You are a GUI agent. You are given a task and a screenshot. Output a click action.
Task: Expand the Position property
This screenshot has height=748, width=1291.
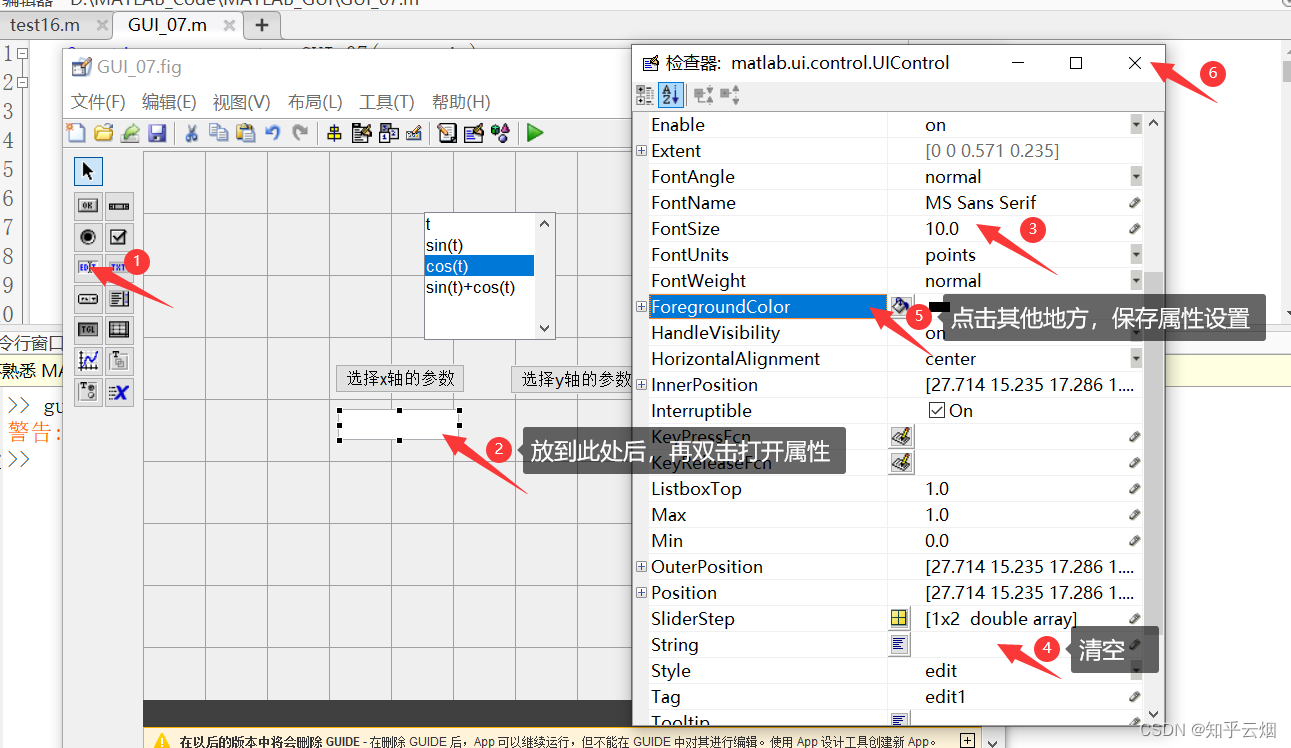(641, 592)
